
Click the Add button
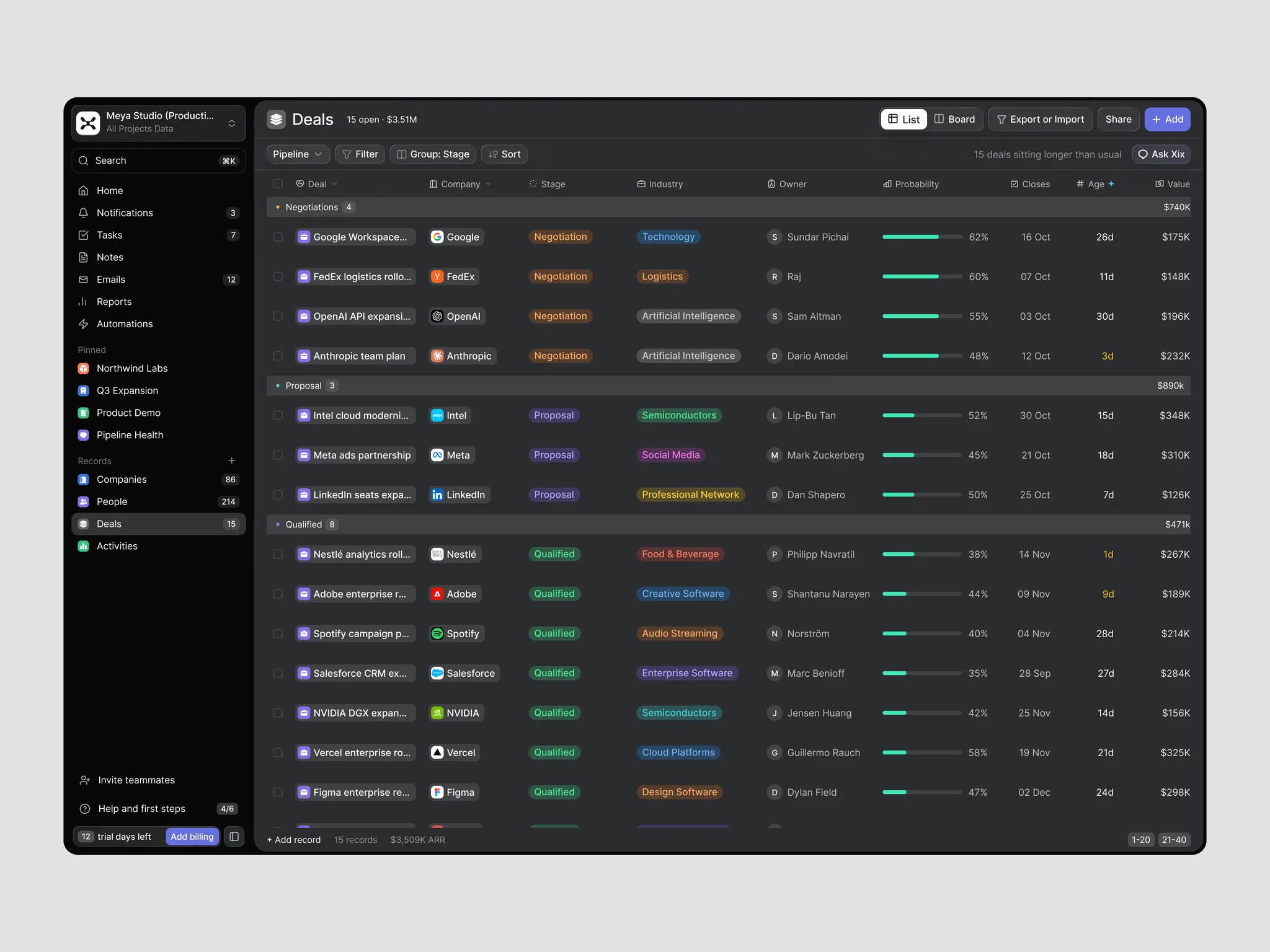pos(1167,119)
